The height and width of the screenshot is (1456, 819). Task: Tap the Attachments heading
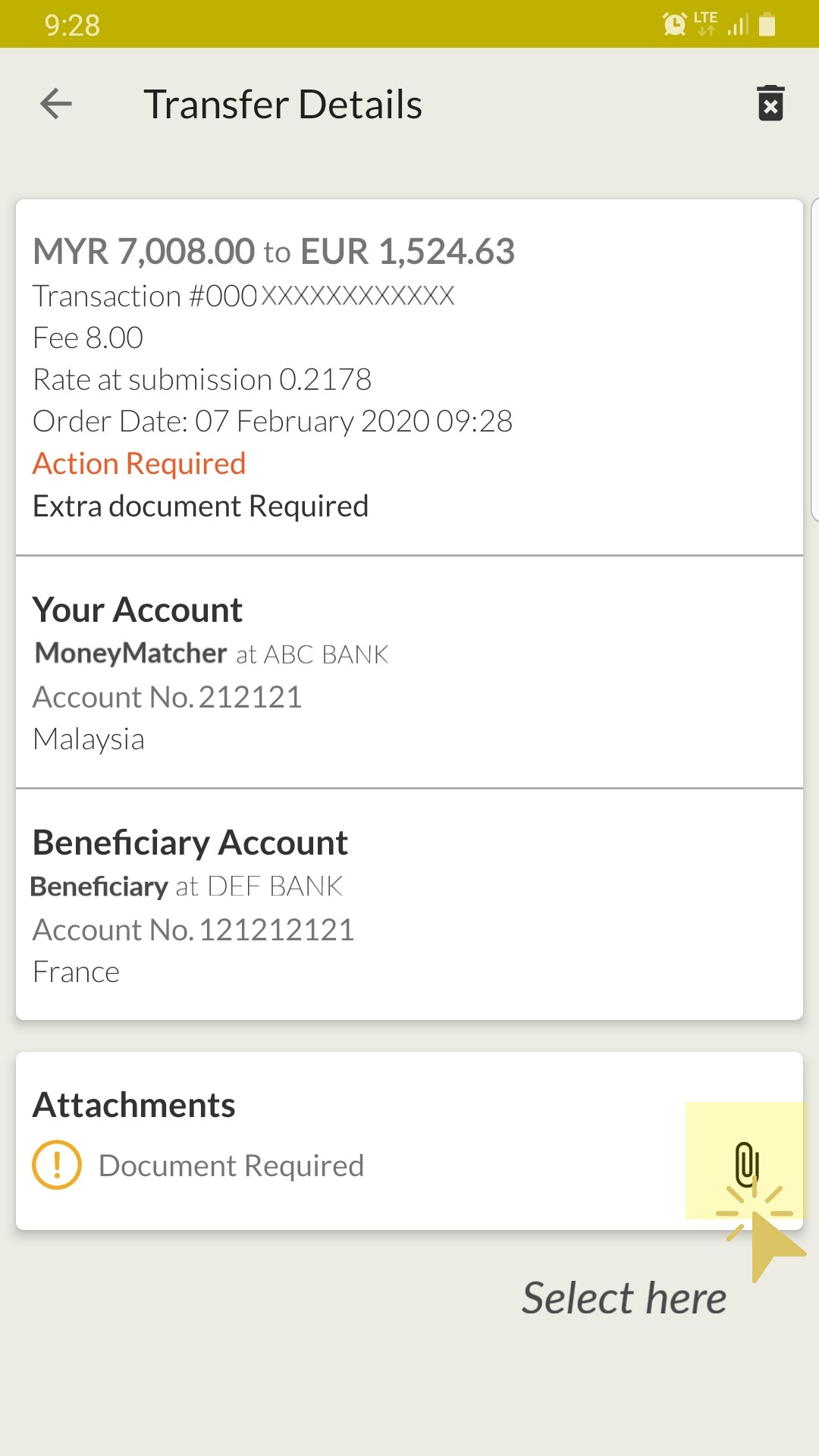tap(134, 1105)
